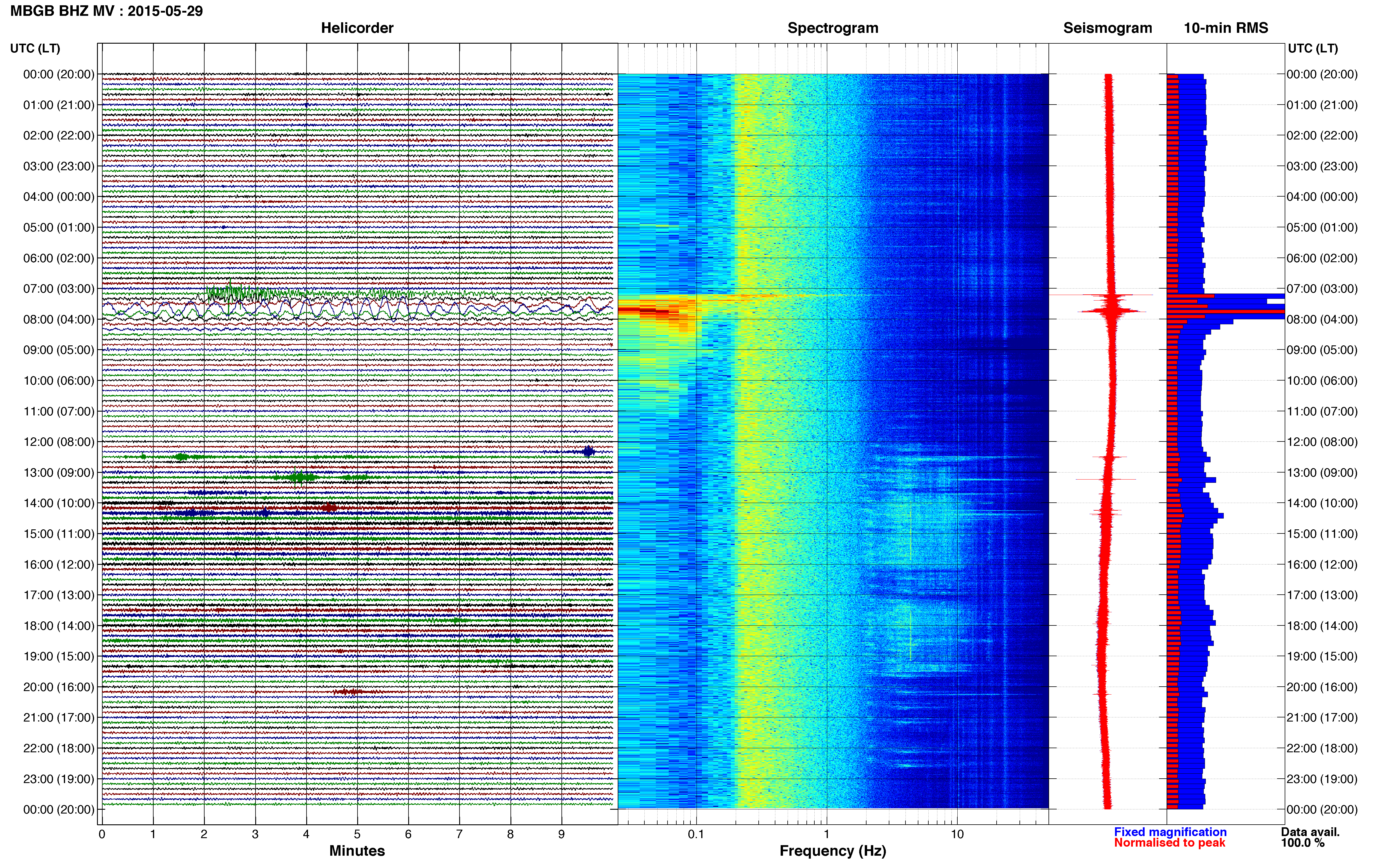Click the UTC (LT) label beside the RMS panel
Viewport: 1389px width, 868px height.
point(1313,48)
